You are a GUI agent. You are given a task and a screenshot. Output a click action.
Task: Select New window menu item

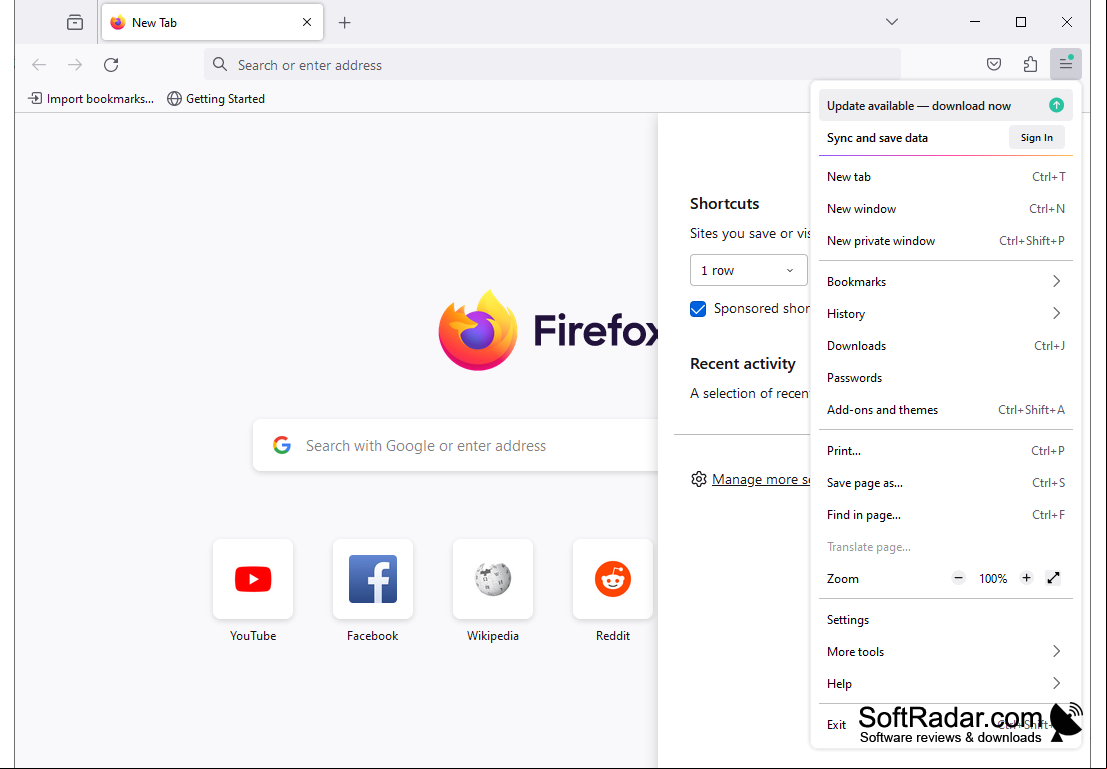(x=945, y=208)
